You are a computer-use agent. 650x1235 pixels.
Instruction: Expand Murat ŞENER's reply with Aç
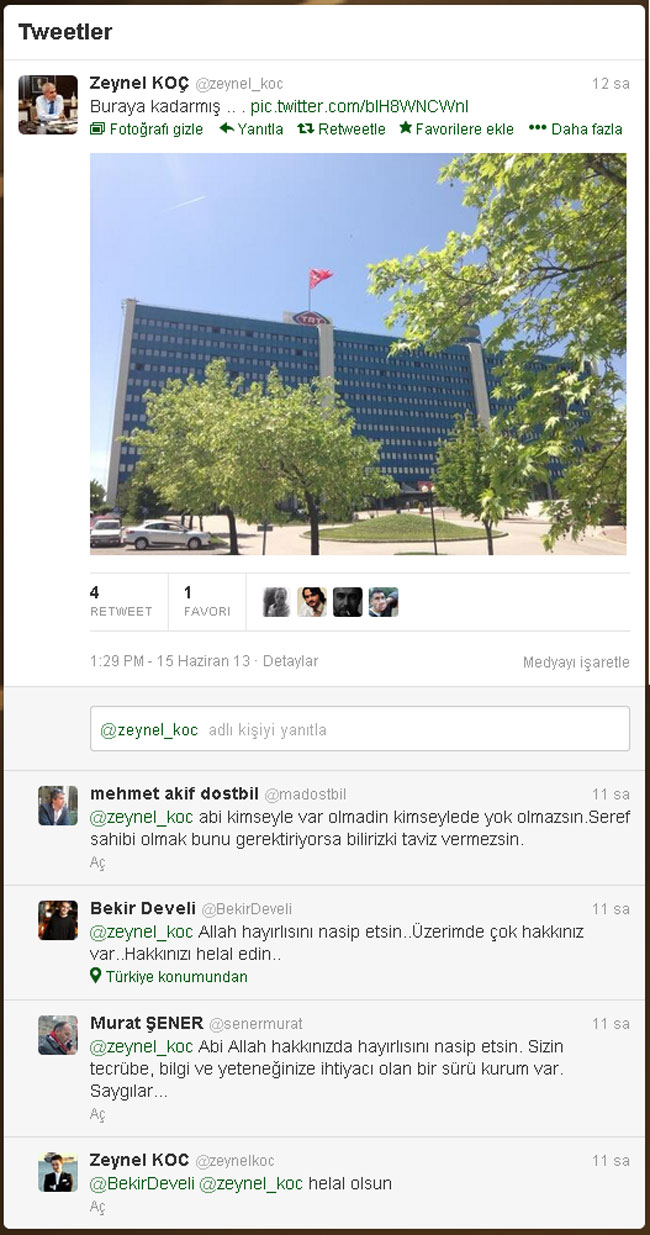[x=97, y=1114]
